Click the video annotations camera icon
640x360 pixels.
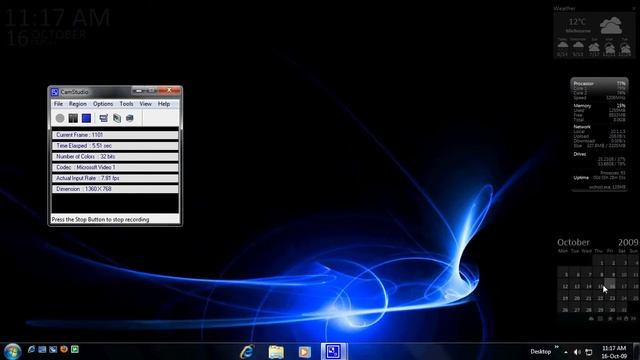click(x=130, y=118)
